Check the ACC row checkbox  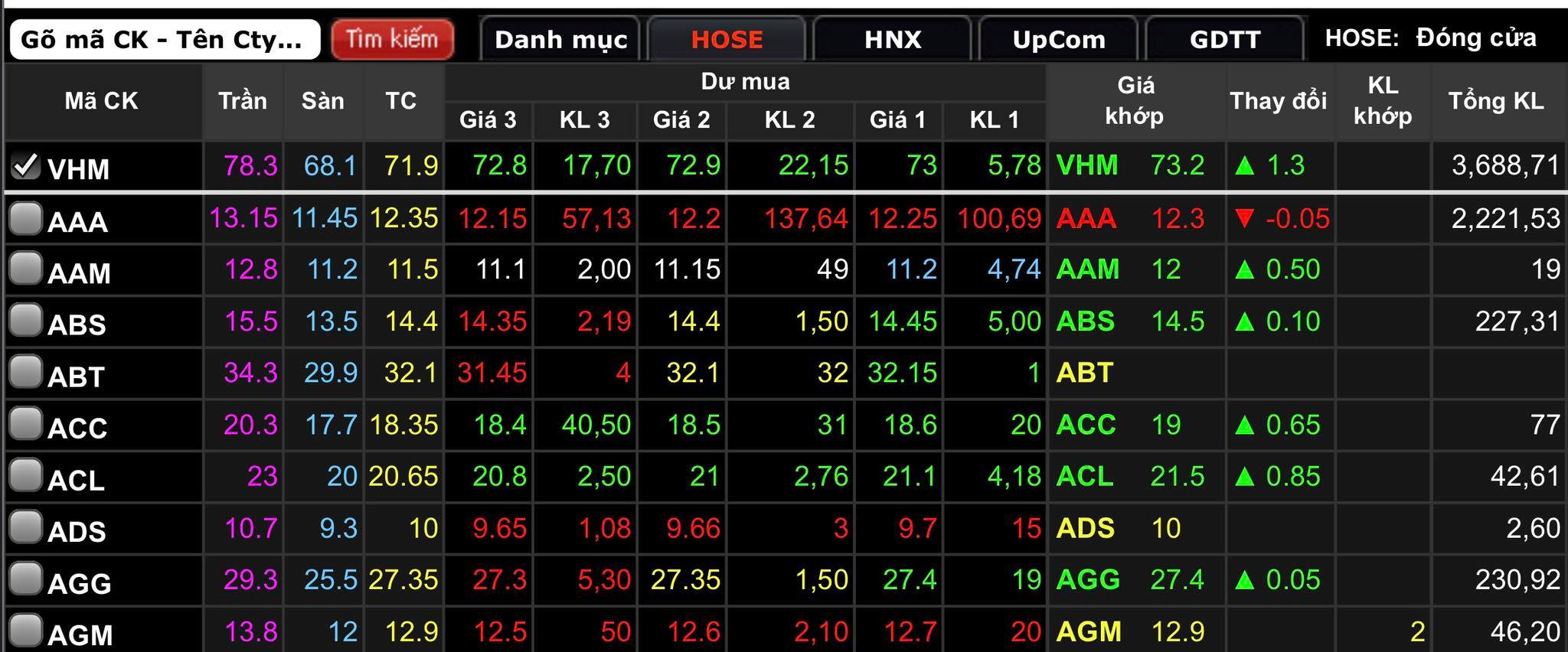click(26, 424)
